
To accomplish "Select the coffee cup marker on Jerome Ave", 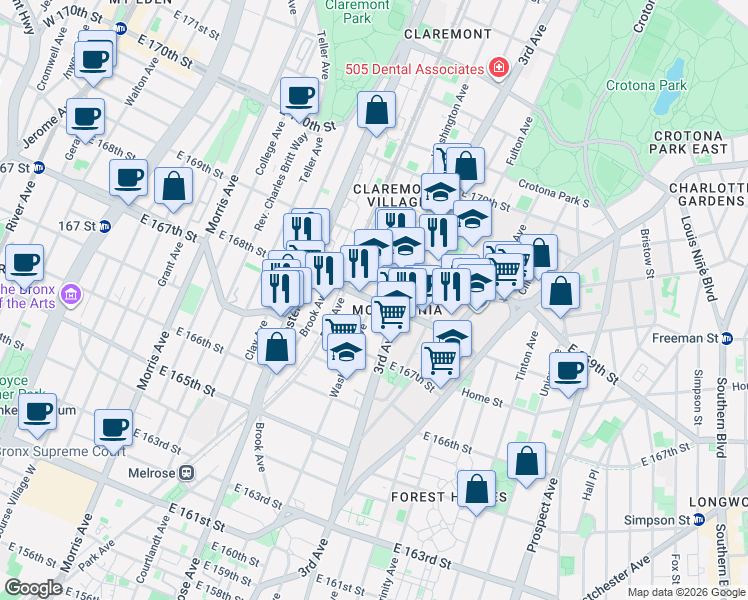I will click(85, 118).
